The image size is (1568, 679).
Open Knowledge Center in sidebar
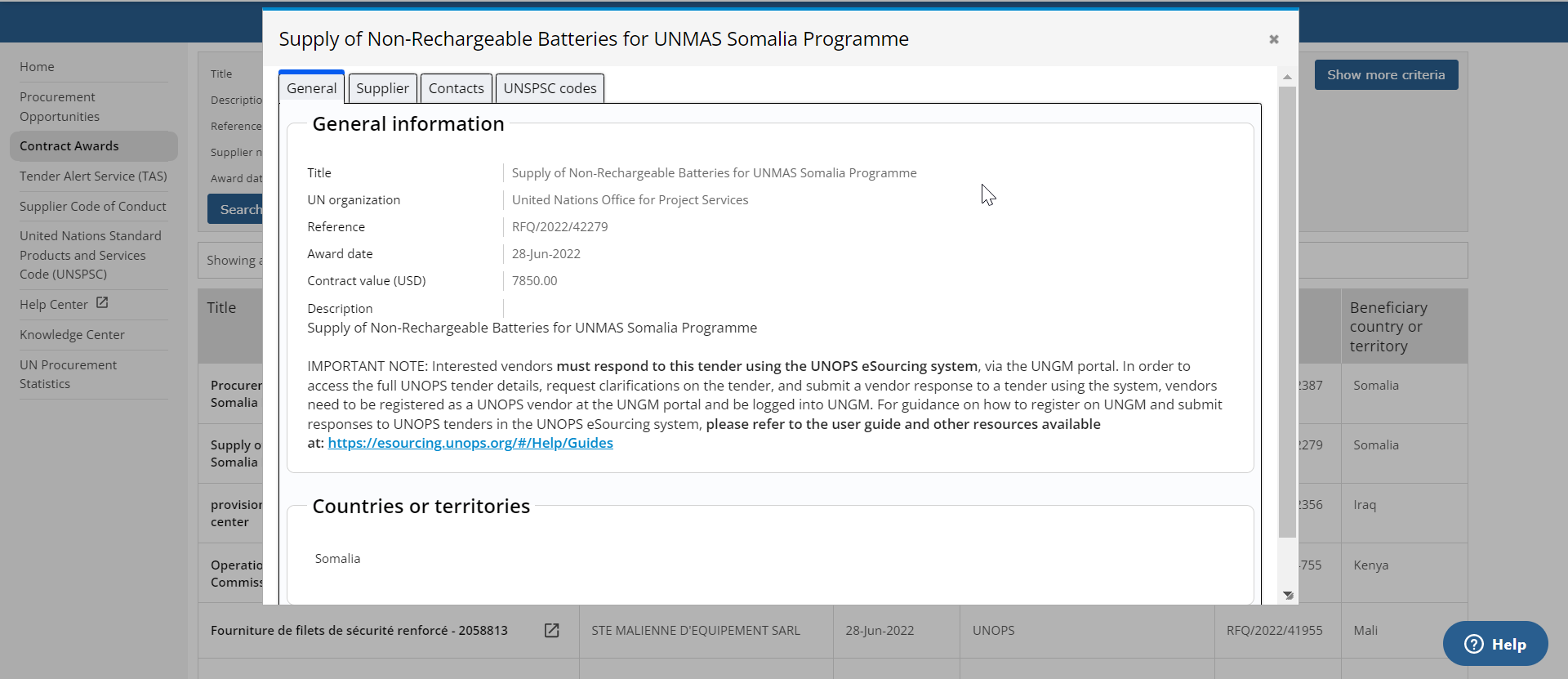click(72, 335)
